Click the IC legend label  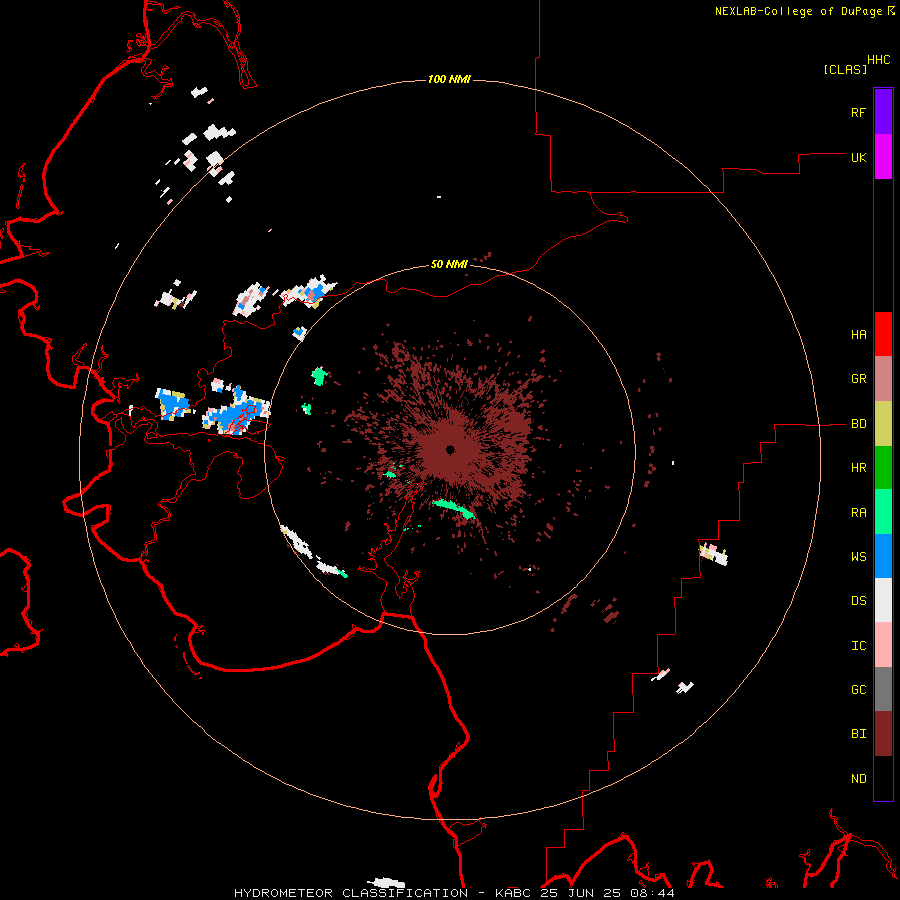858,646
